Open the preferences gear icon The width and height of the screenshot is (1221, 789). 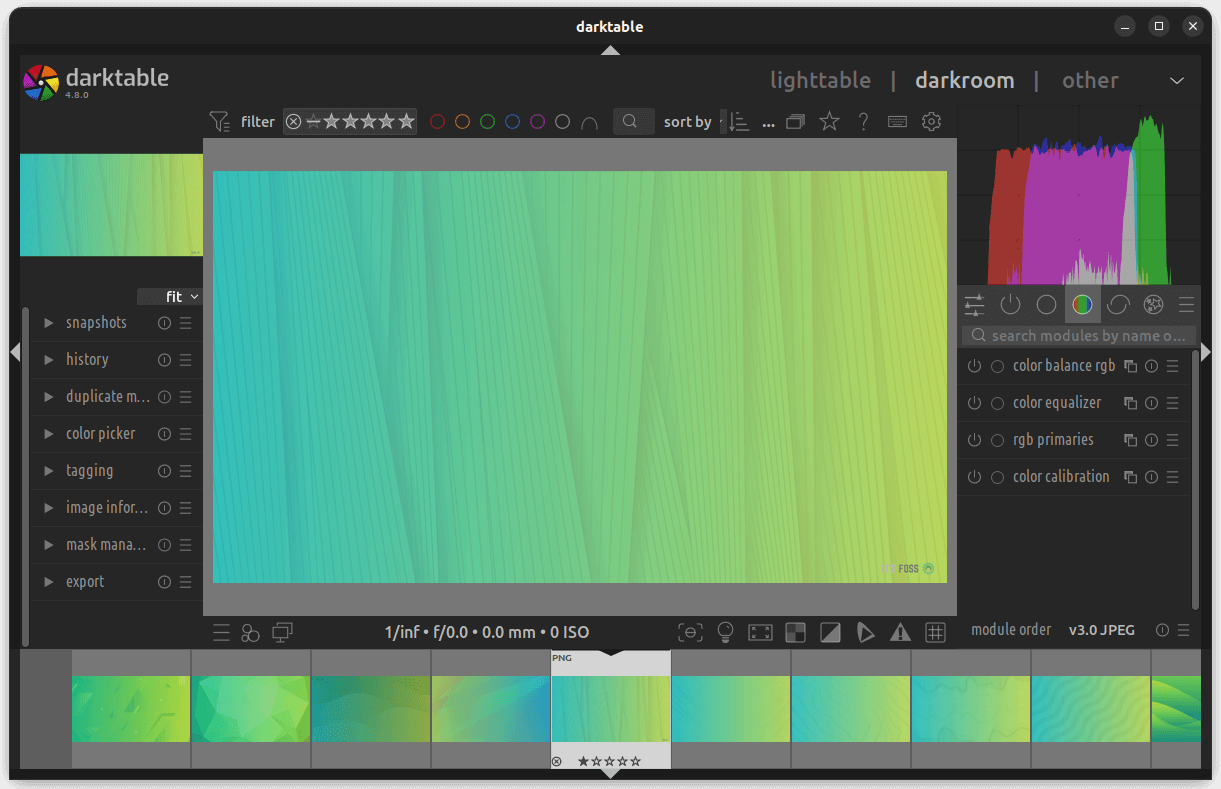pos(931,121)
